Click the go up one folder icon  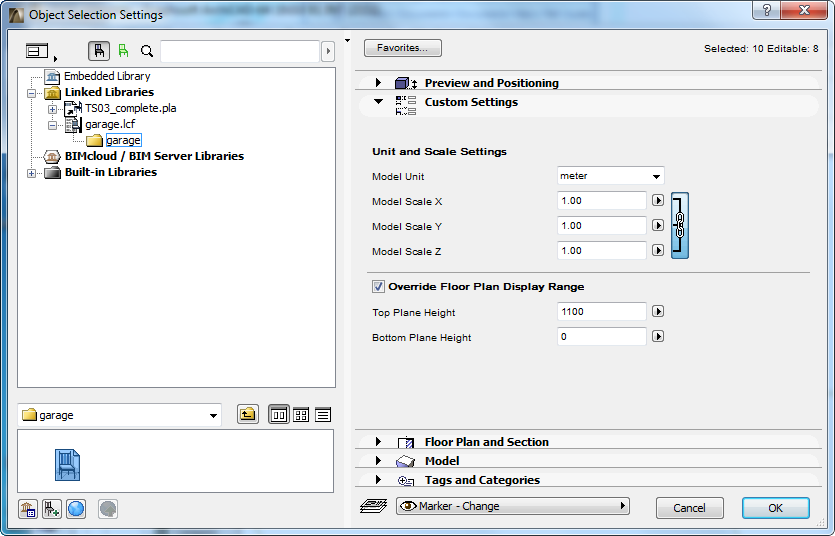(248, 415)
